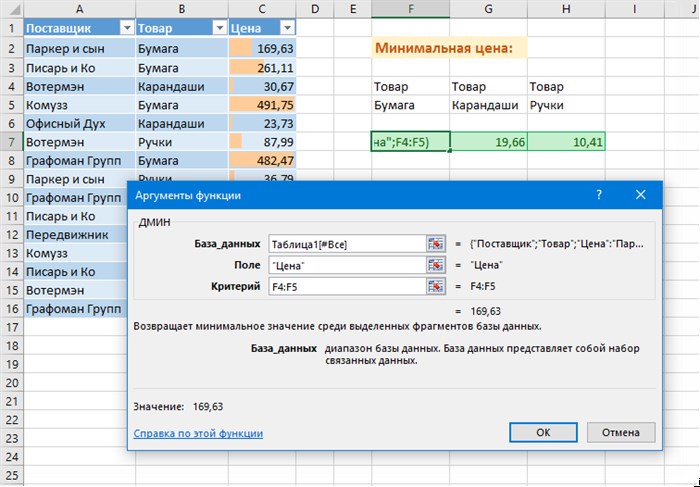The height and width of the screenshot is (487, 700).
Task: Open filter dropdown on Товар column
Action: point(219,28)
